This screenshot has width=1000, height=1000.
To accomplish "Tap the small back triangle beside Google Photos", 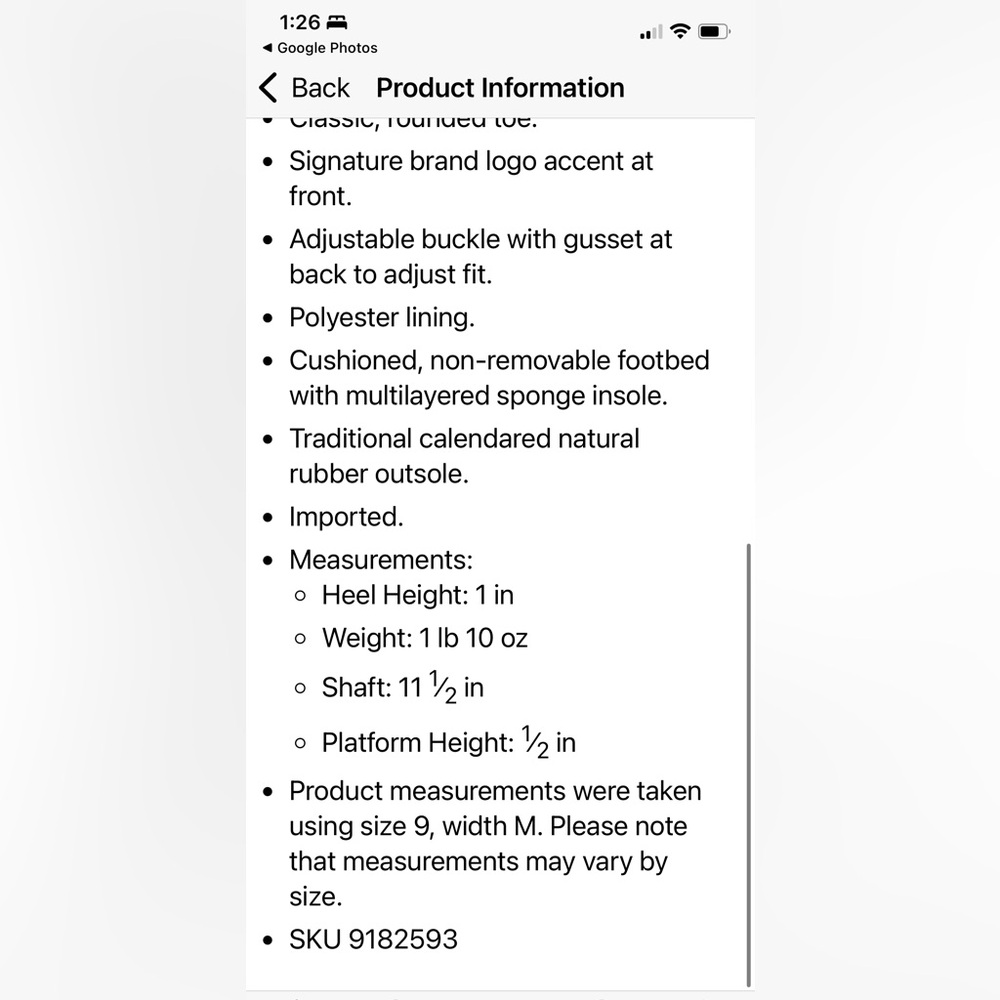I will pos(267,48).
